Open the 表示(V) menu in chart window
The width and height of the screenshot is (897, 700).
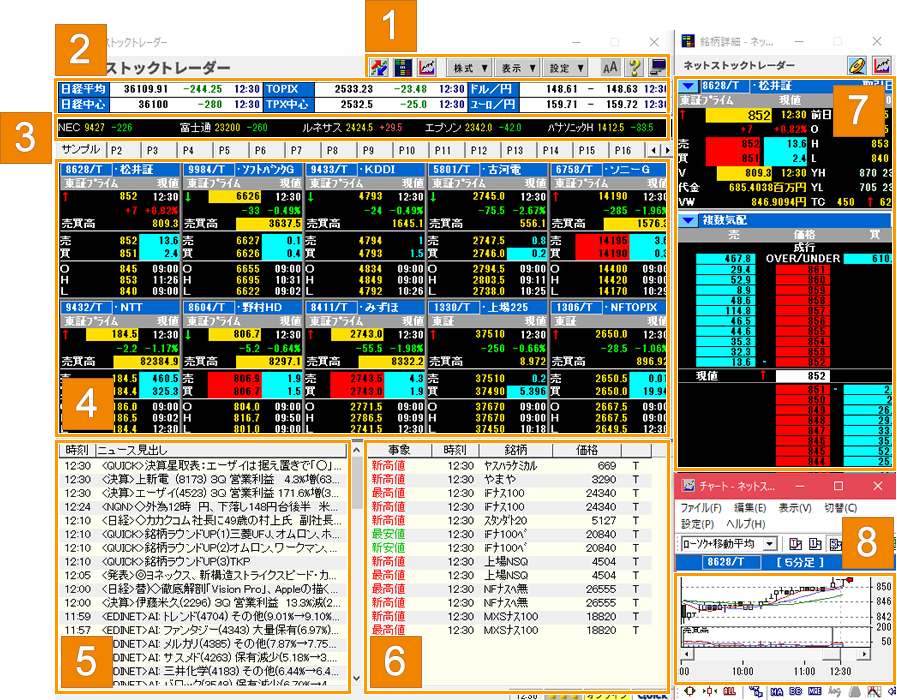[795, 508]
